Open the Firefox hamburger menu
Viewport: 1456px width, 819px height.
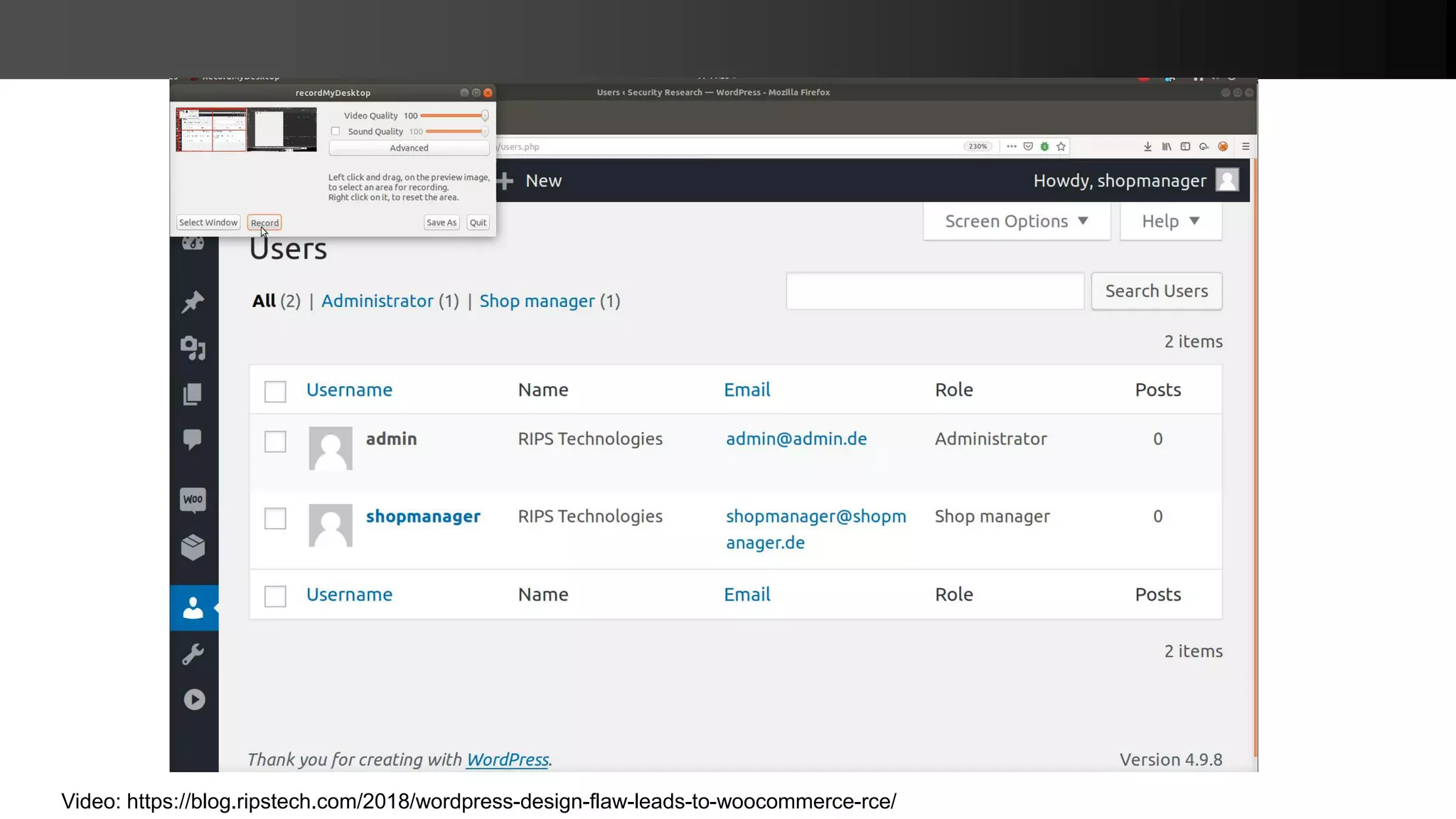[1246, 146]
